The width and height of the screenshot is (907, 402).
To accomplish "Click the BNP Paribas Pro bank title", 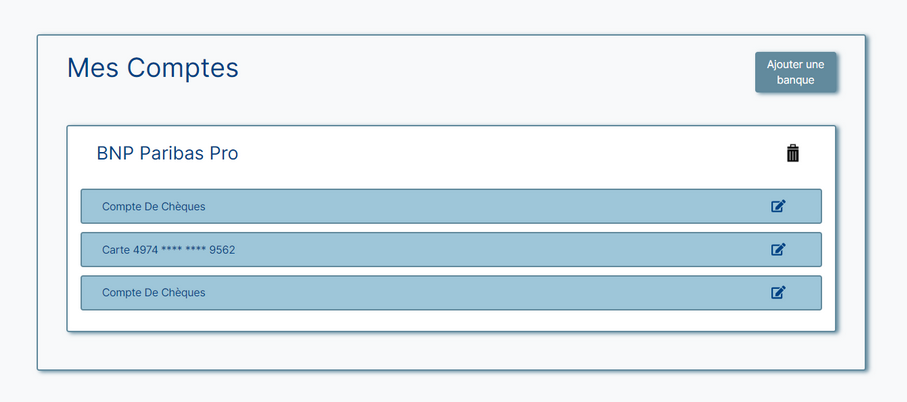I will 167,154.
